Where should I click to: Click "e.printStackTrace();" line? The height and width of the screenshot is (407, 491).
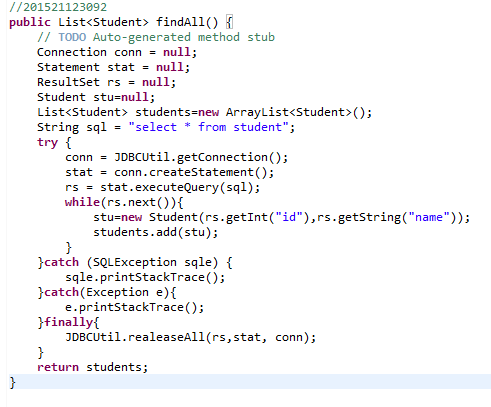coord(135,307)
